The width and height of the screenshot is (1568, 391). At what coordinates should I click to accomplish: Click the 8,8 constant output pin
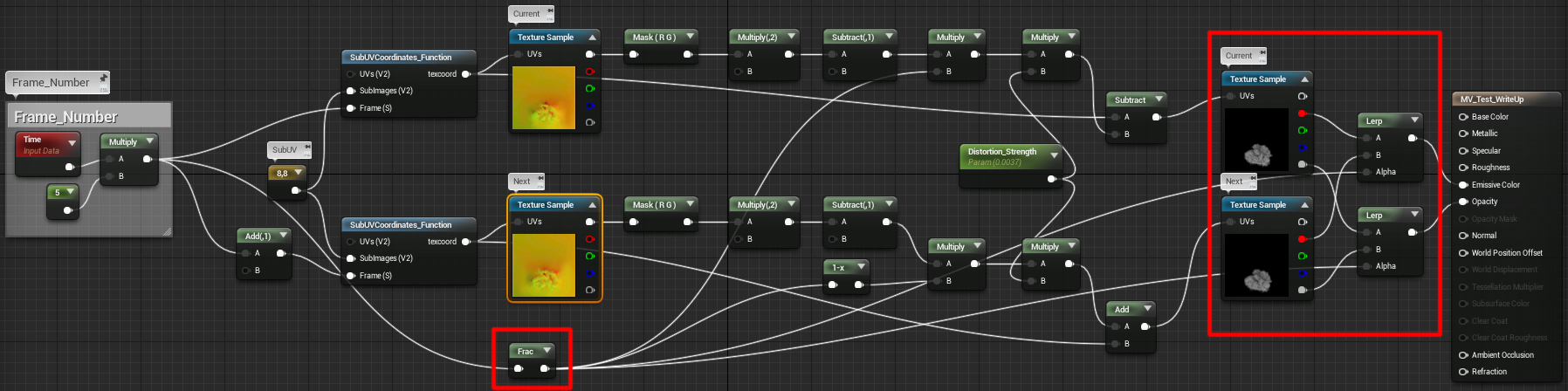pos(296,189)
